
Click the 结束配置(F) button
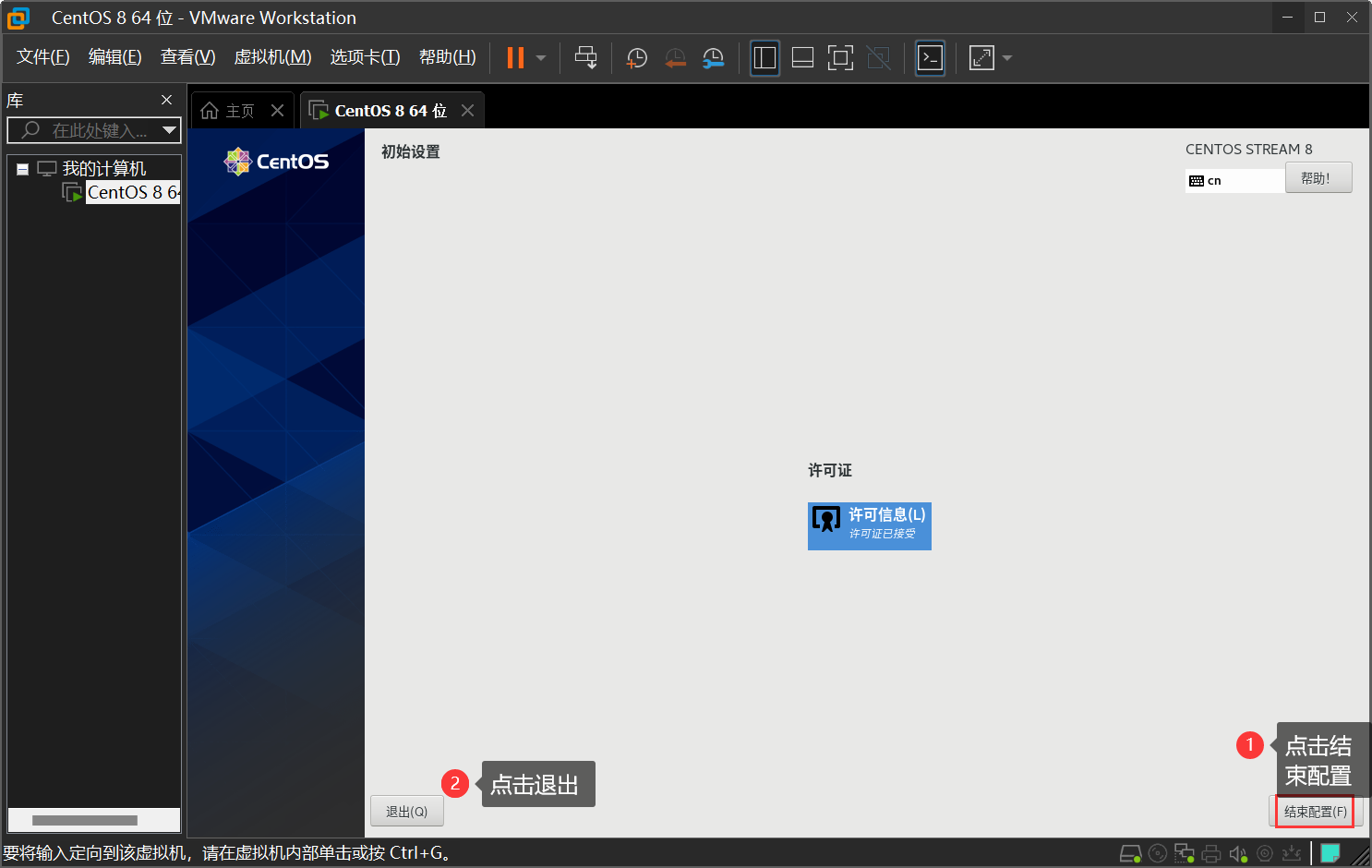pos(1315,812)
